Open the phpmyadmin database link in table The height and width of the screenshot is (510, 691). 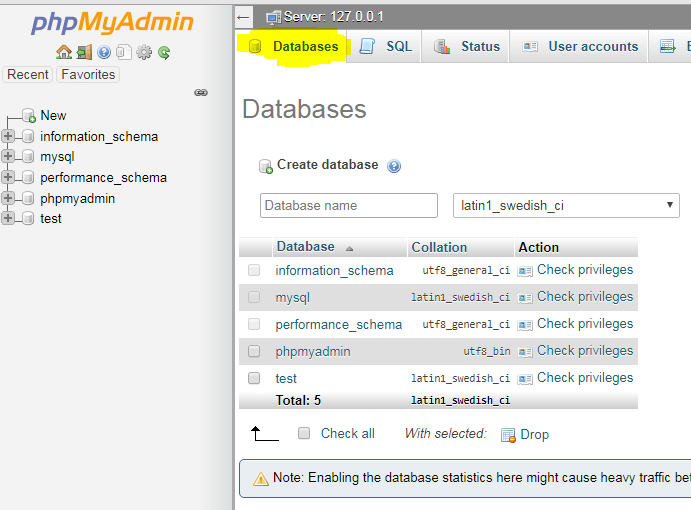313,352
